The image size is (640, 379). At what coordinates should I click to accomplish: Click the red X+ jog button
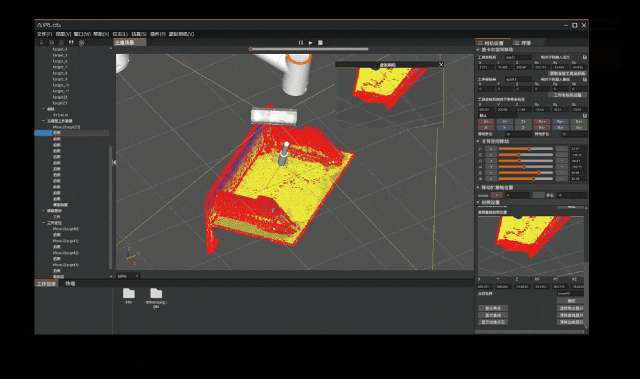click(x=486, y=122)
